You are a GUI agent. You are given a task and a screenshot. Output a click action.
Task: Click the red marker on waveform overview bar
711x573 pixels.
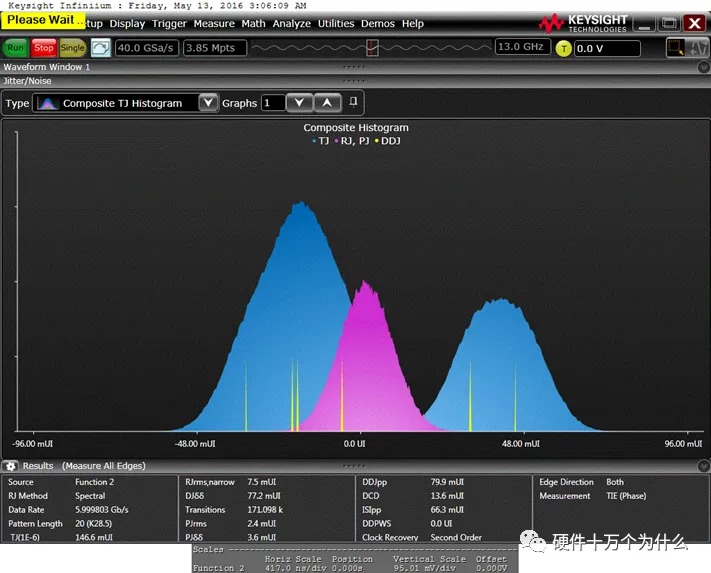[x=372, y=47]
